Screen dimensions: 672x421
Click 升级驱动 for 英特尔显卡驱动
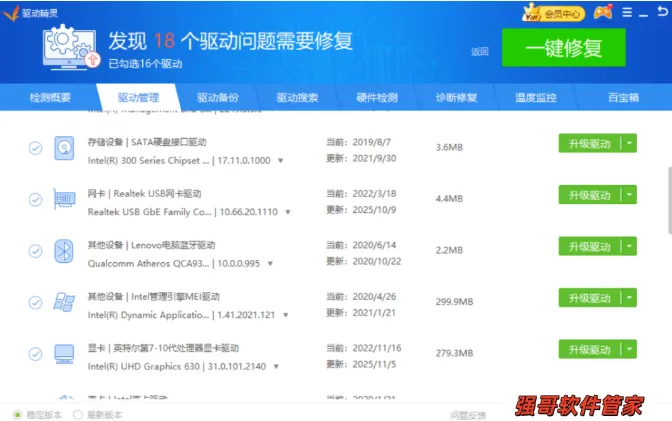[x=590, y=349]
